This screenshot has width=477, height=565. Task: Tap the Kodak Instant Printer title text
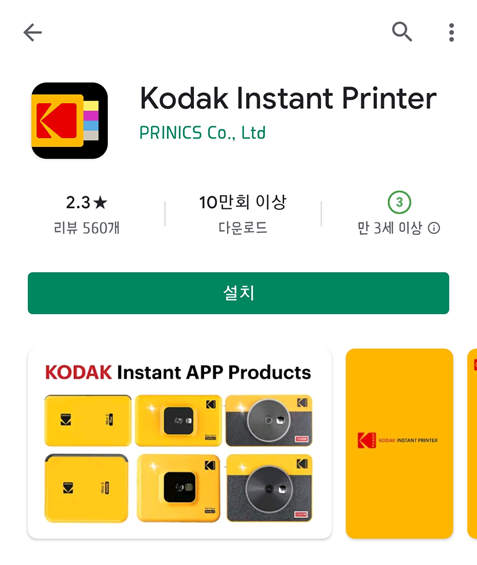(x=288, y=98)
